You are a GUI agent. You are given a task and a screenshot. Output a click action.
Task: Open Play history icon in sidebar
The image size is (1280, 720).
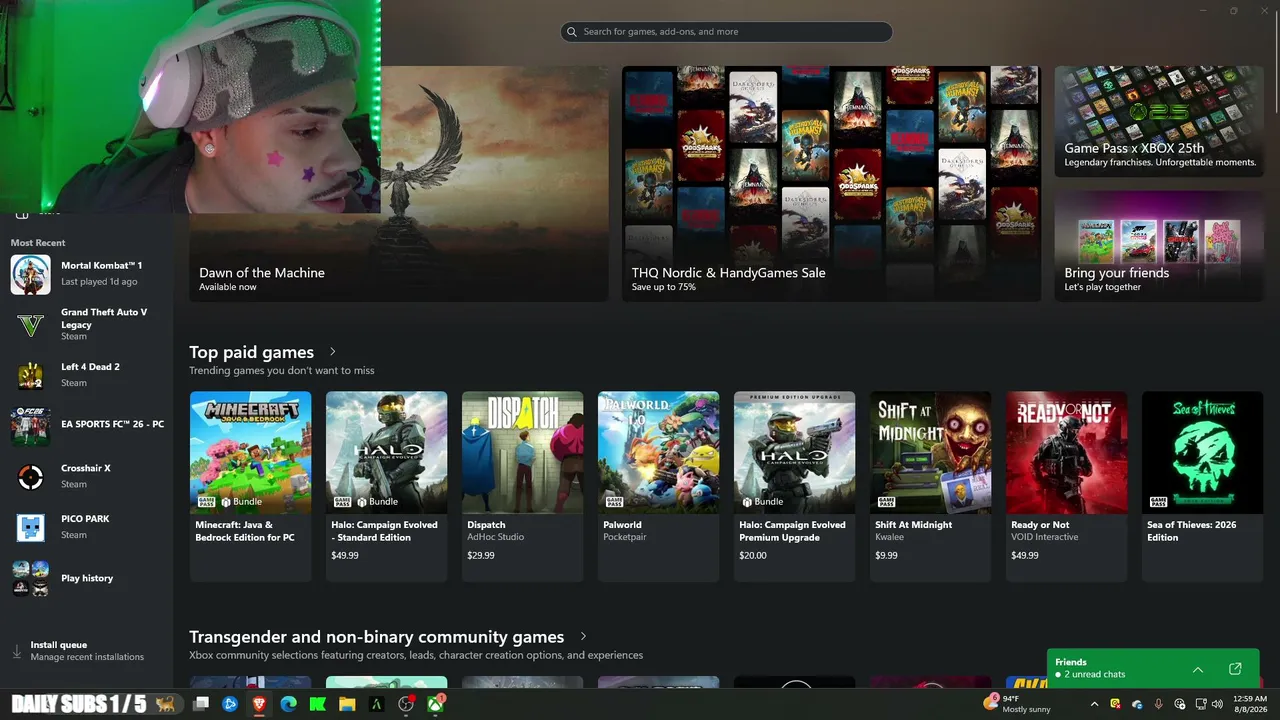pyautogui.click(x=30, y=579)
